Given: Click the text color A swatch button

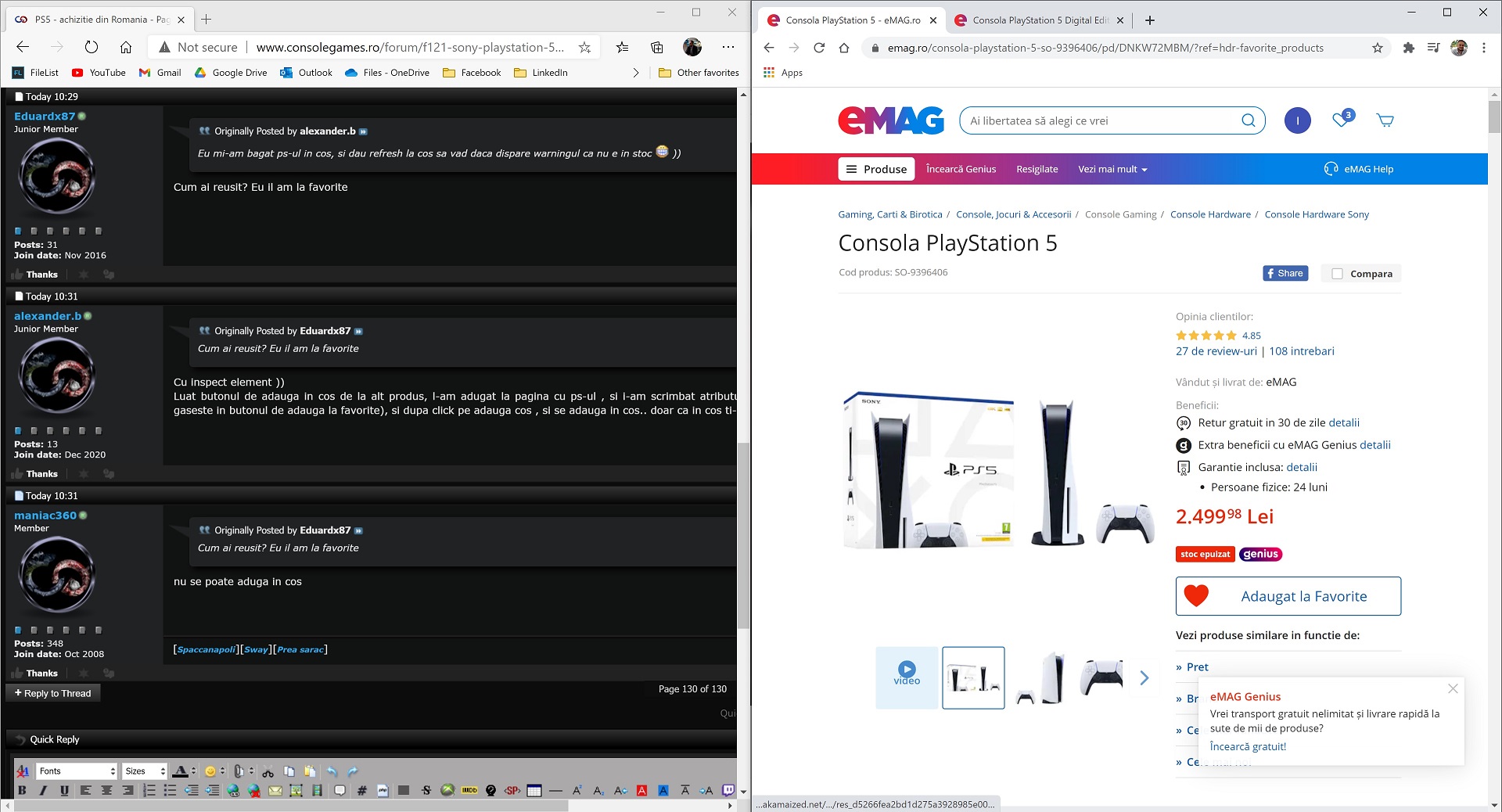Looking at the screenshot, I should point(180,771).
